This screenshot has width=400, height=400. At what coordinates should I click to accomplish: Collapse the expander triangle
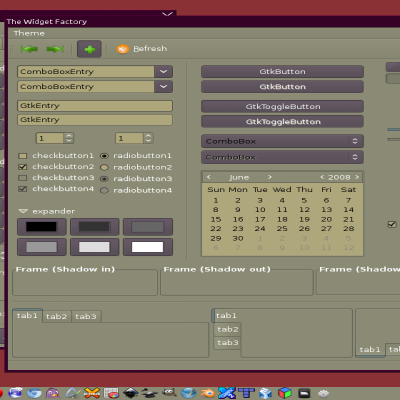point(23,211)
